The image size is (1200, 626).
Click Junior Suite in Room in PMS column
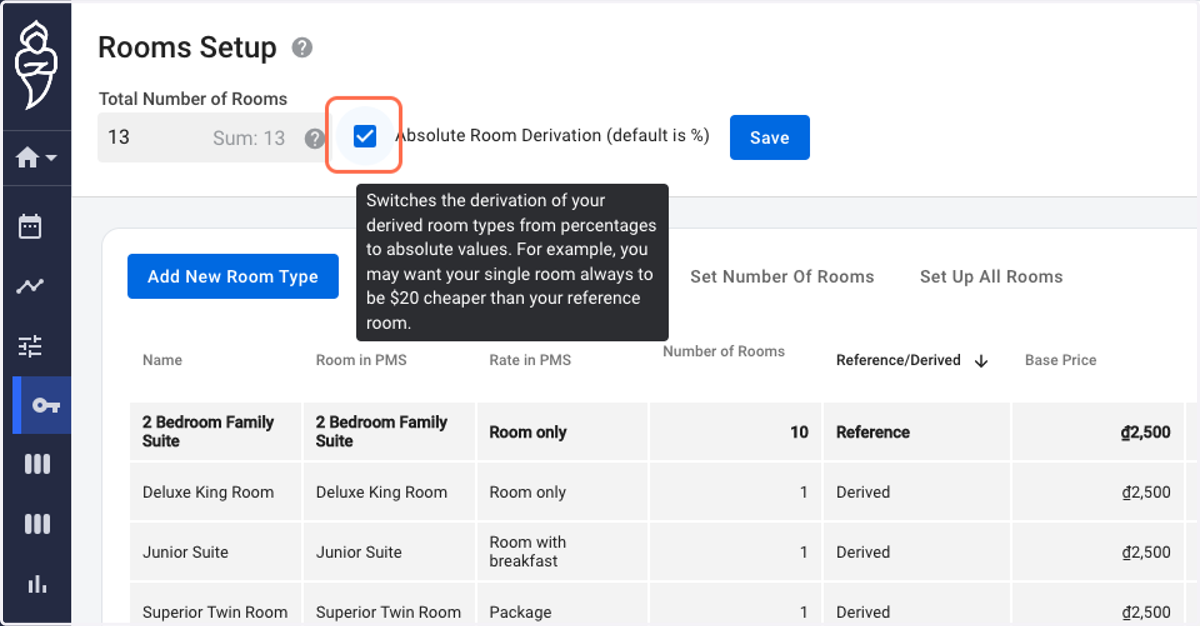(x=389, y=552)
